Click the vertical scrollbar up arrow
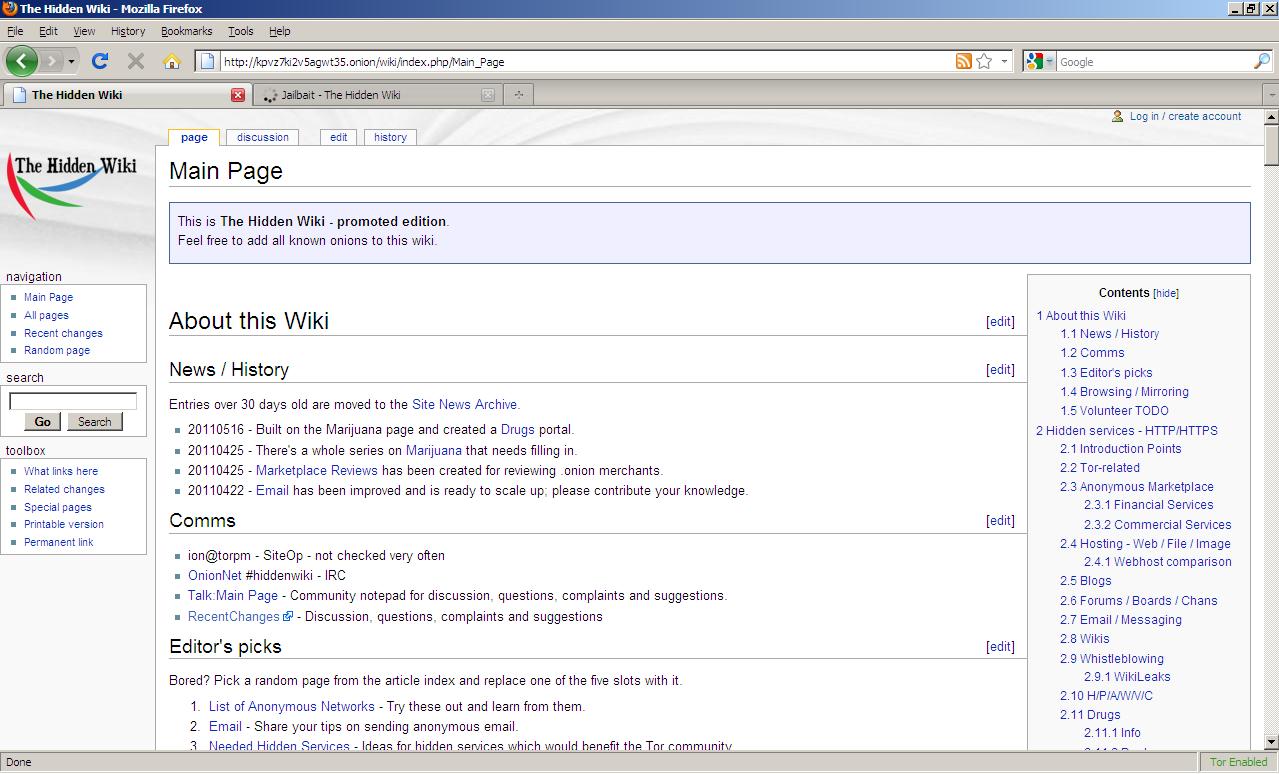The width and height of the screenshot is (1279, 774). pos(1271,117)
